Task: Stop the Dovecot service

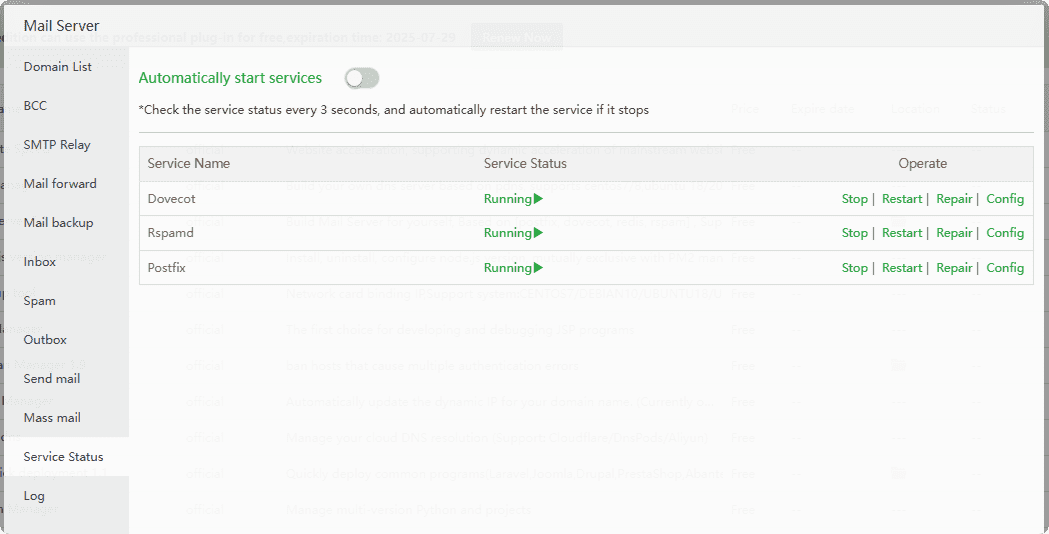Action: tap(854, 199)
